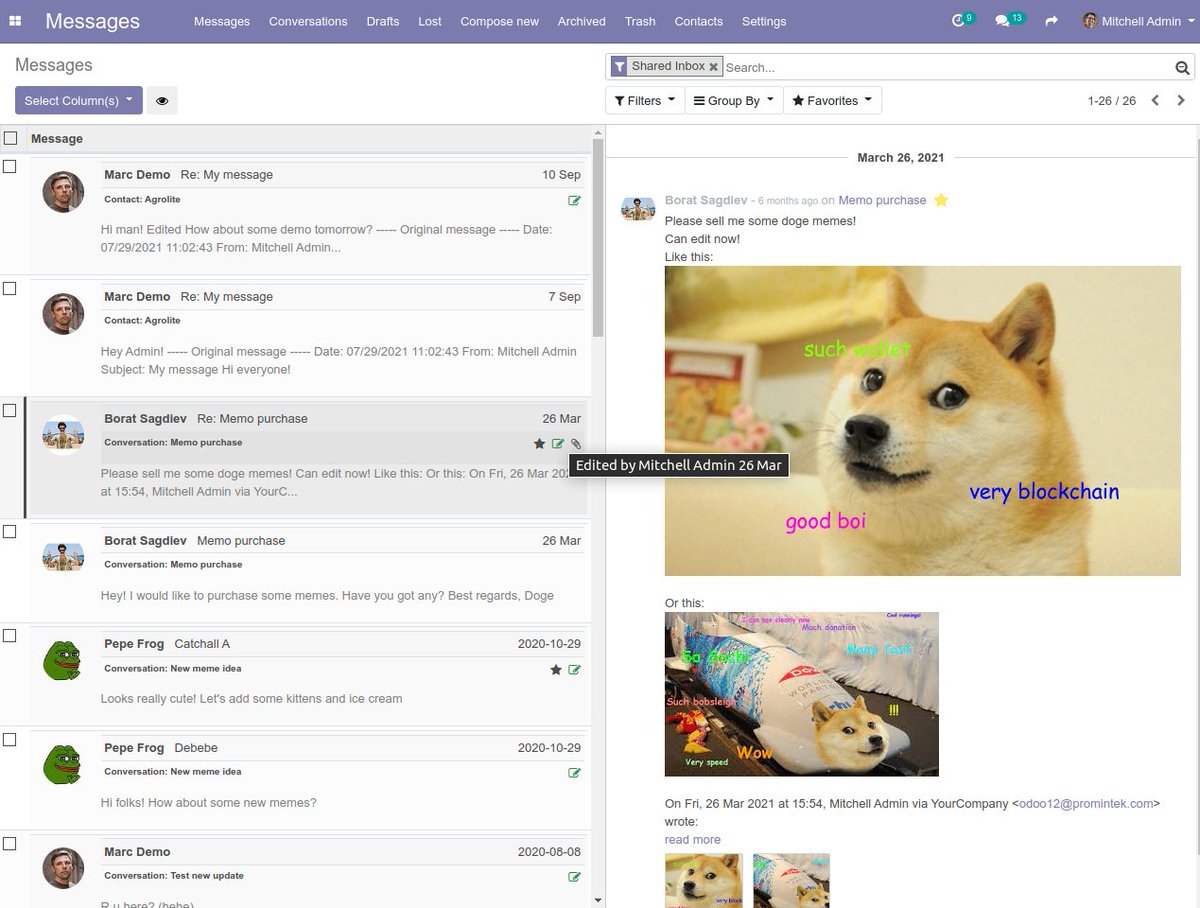Click Marc Demo avatar on 10 Sep message

63,191
